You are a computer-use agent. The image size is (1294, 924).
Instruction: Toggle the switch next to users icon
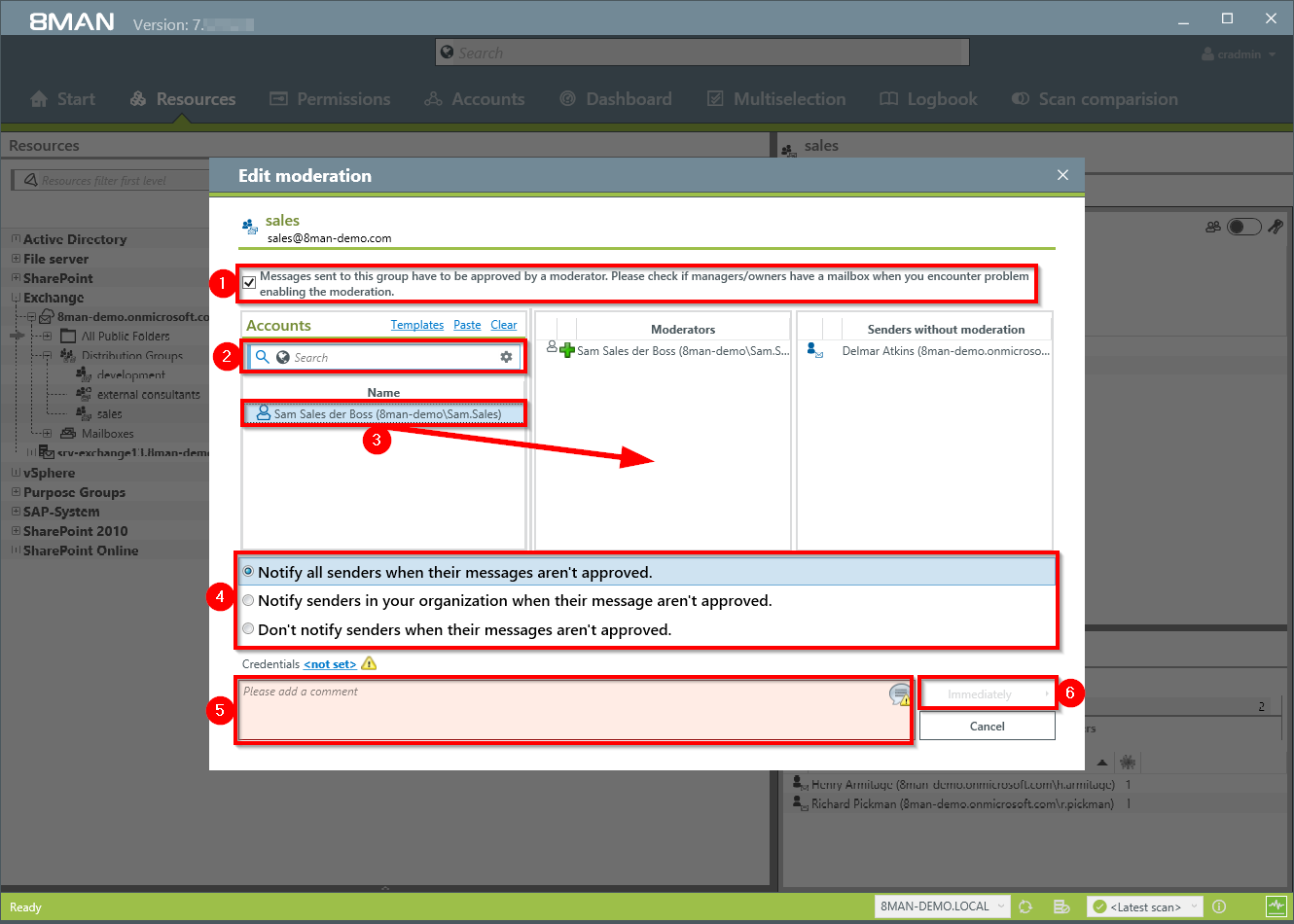pyautogui.click(x=1243, y=227)
